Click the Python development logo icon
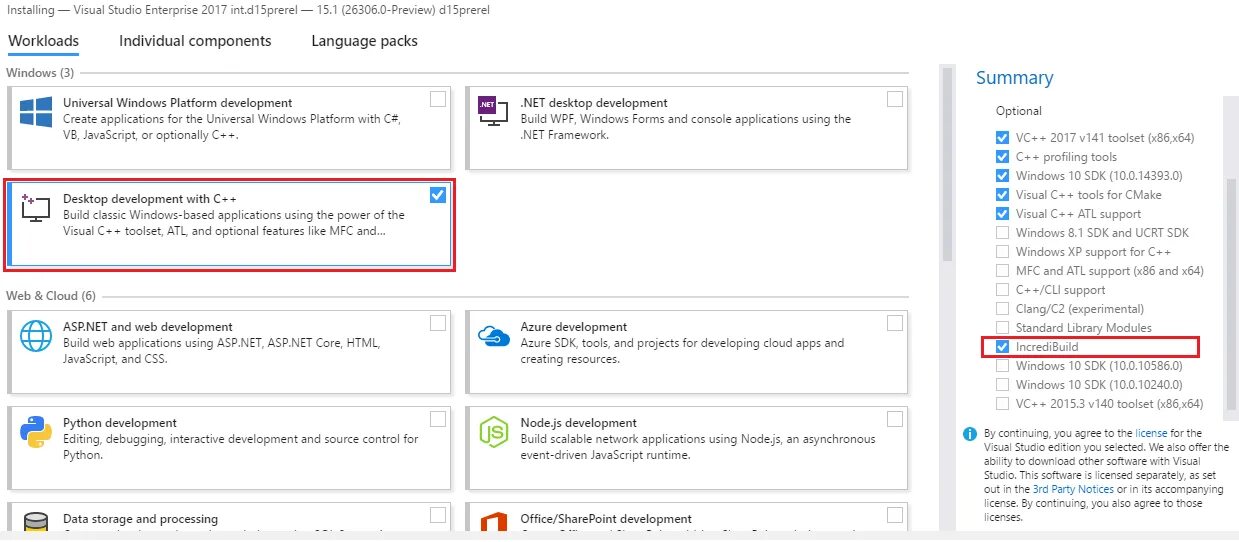Screen dimensions: 1239x542 (x=36, y=431)
